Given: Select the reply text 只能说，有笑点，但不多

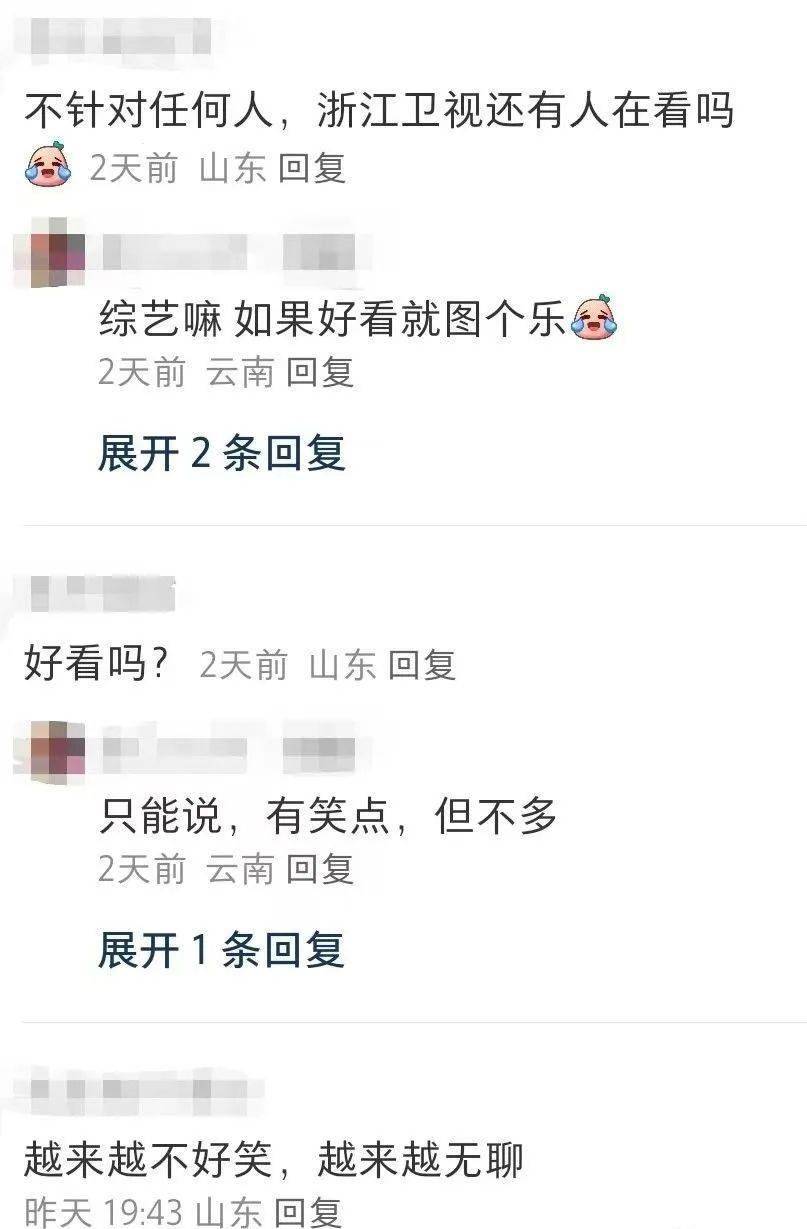Looking at the screenshot, I should click(x=327, y=818).
